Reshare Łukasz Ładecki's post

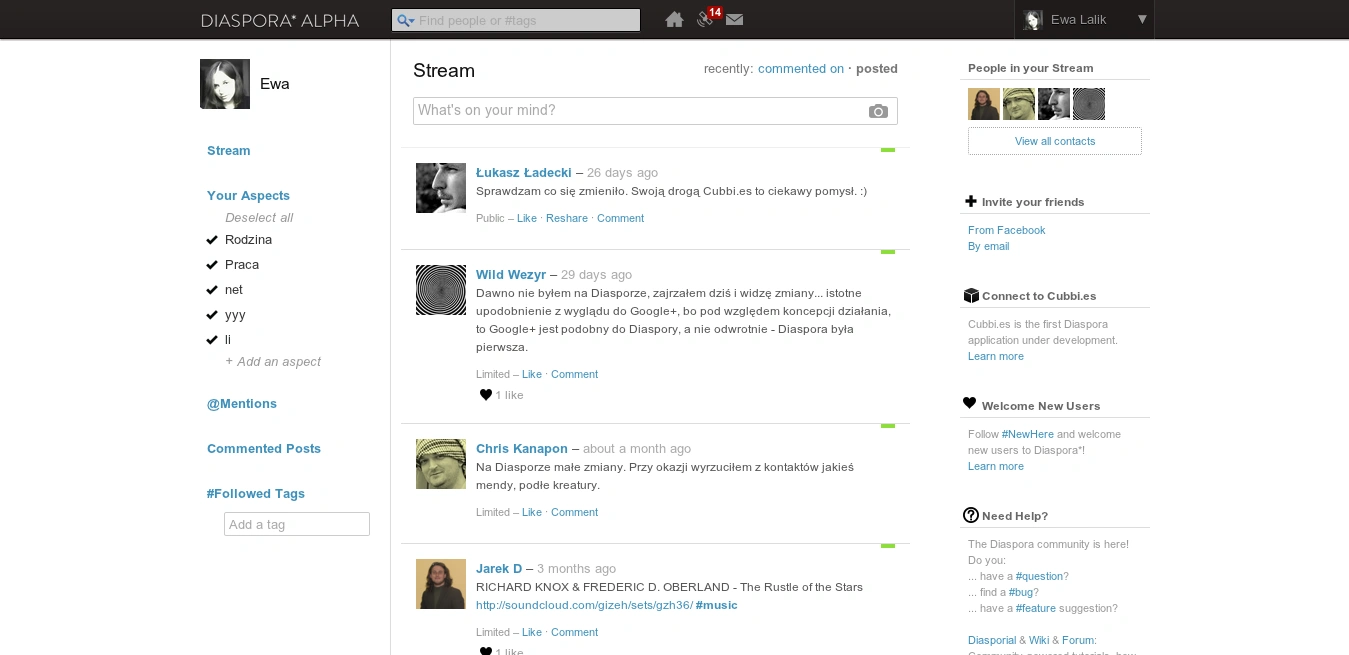point(567,218)
